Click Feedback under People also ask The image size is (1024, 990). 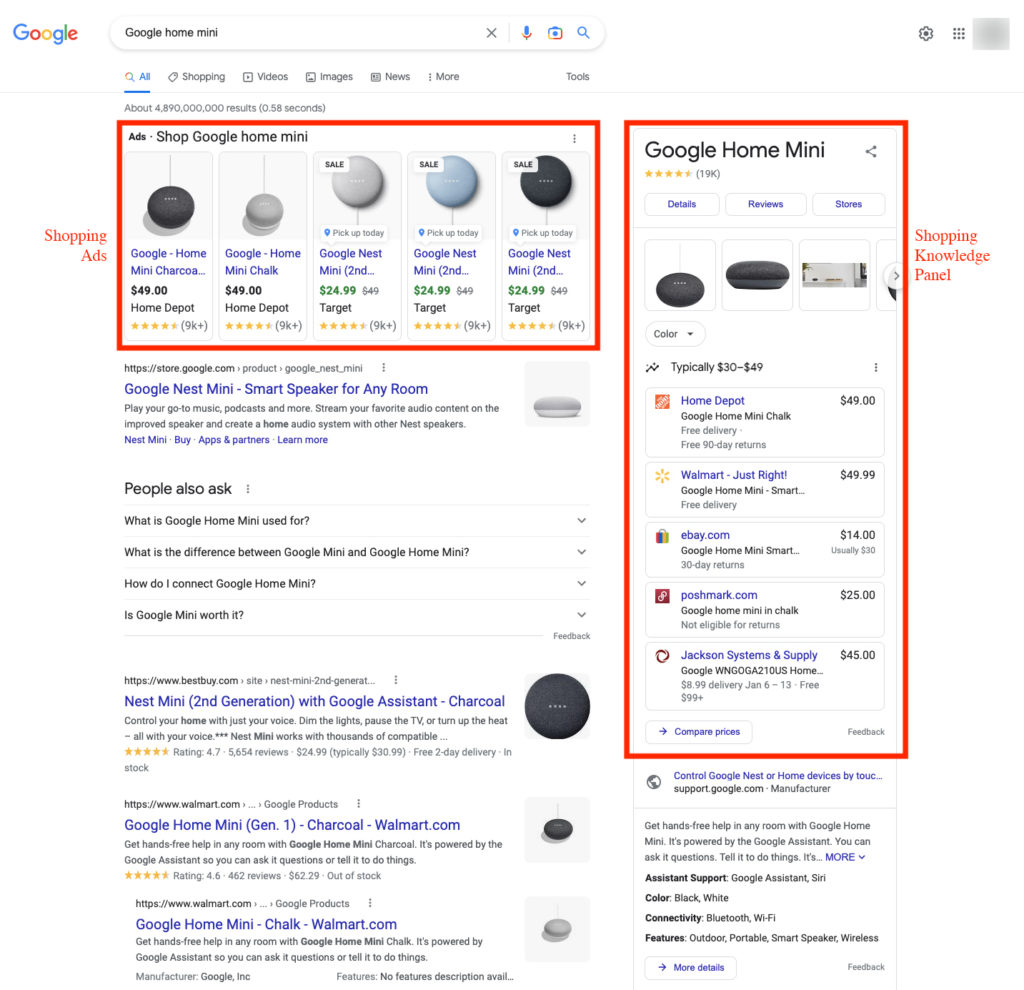pos(571,636)
